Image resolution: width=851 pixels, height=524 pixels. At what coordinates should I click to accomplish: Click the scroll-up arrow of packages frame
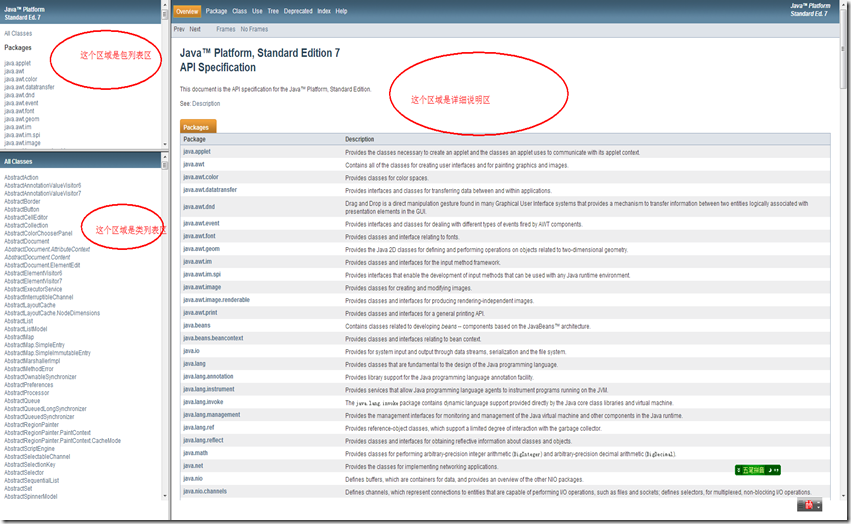[x=165, y=3]
